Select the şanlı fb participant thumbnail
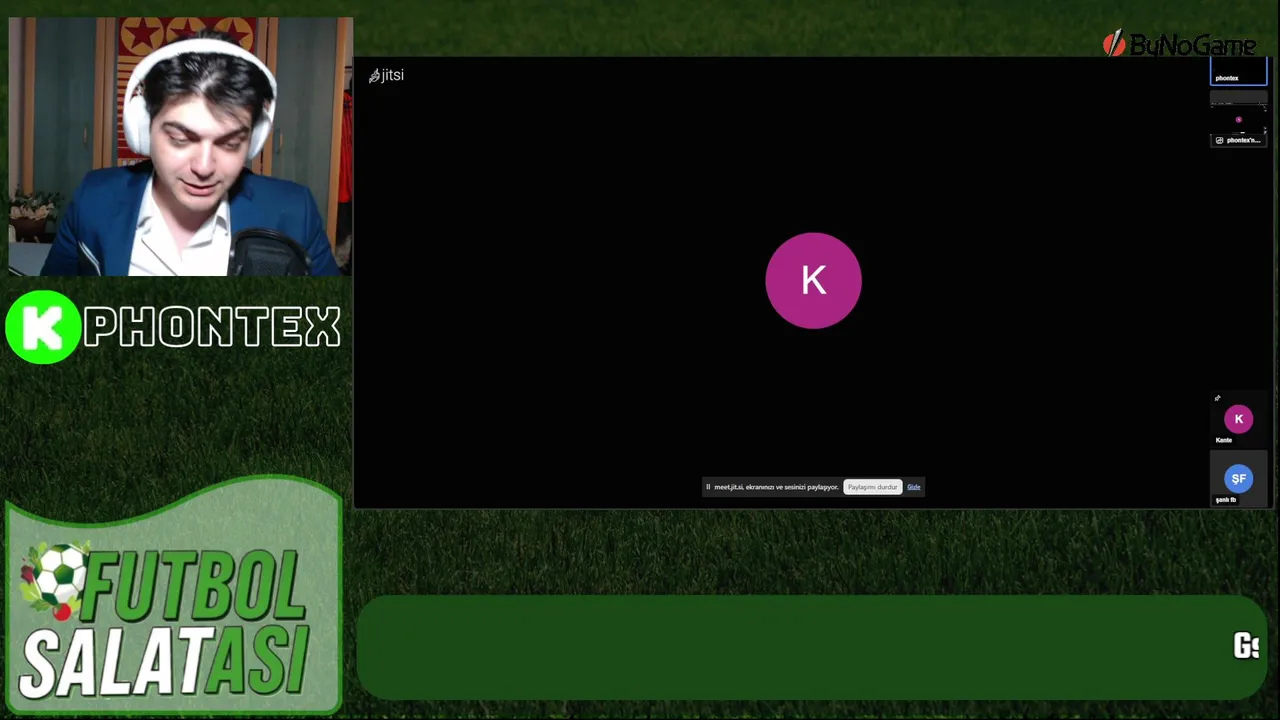1280x720 pixels. tap(1238, 480)
